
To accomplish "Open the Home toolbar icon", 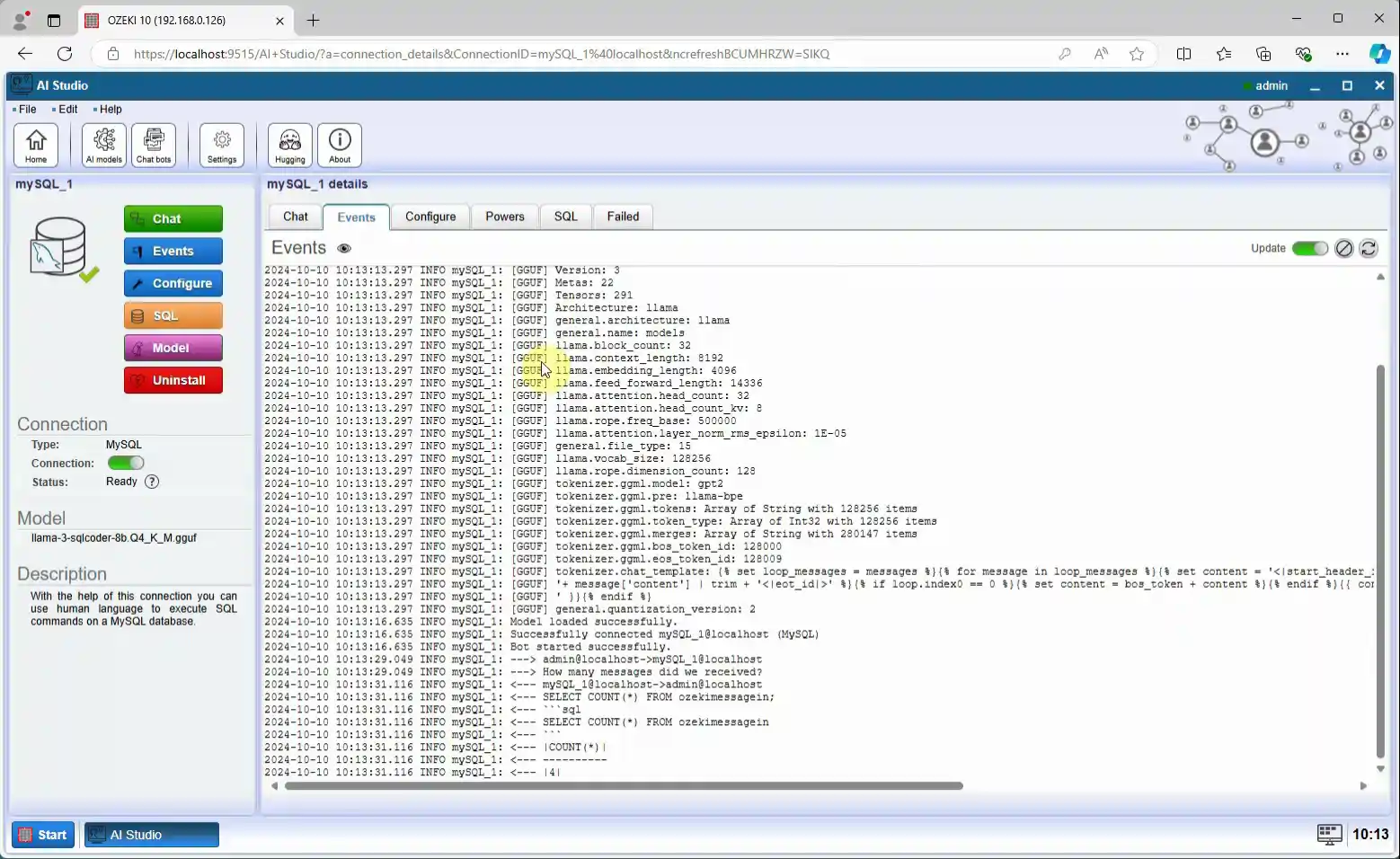I will pyautogui.click(x=36, y=145).
